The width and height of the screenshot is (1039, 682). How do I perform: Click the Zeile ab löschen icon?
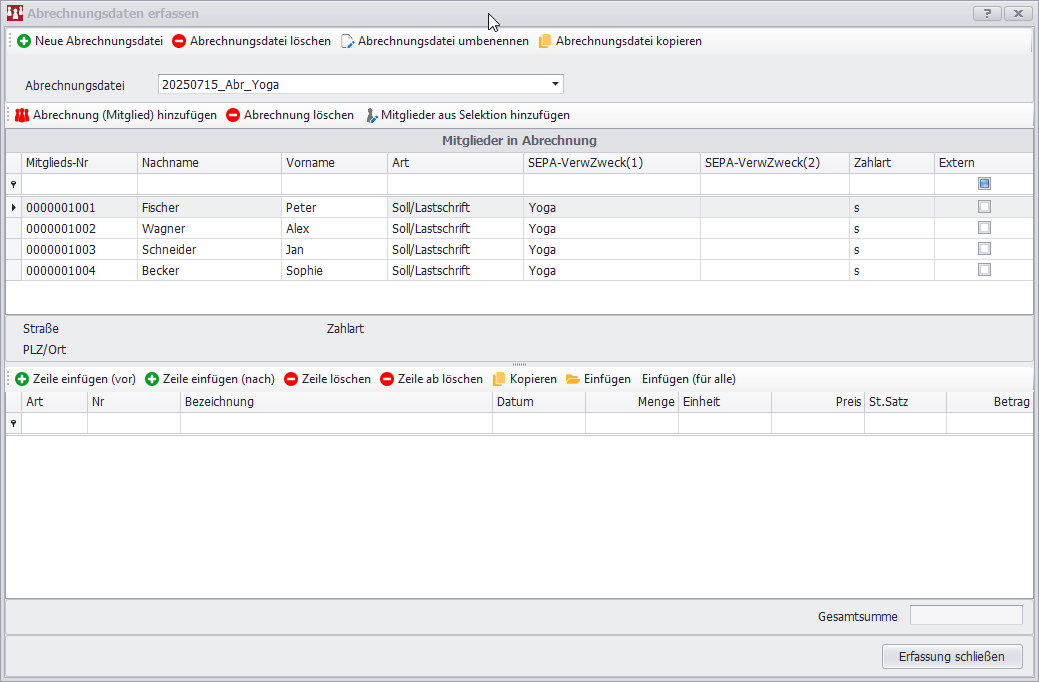click(387, 379)
